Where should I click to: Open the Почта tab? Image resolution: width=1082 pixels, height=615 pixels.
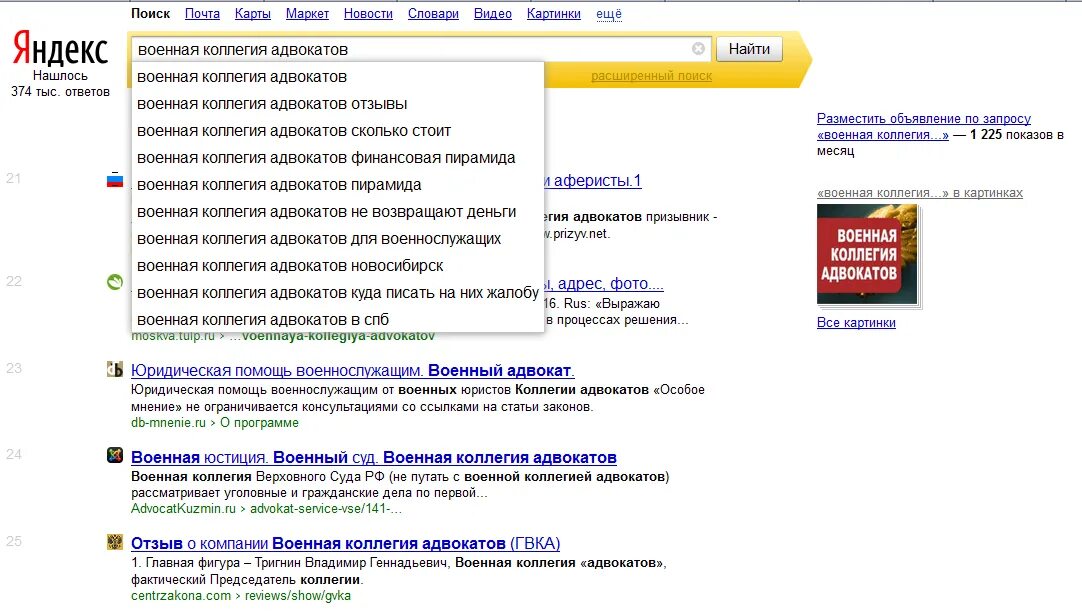click(202, 13)
